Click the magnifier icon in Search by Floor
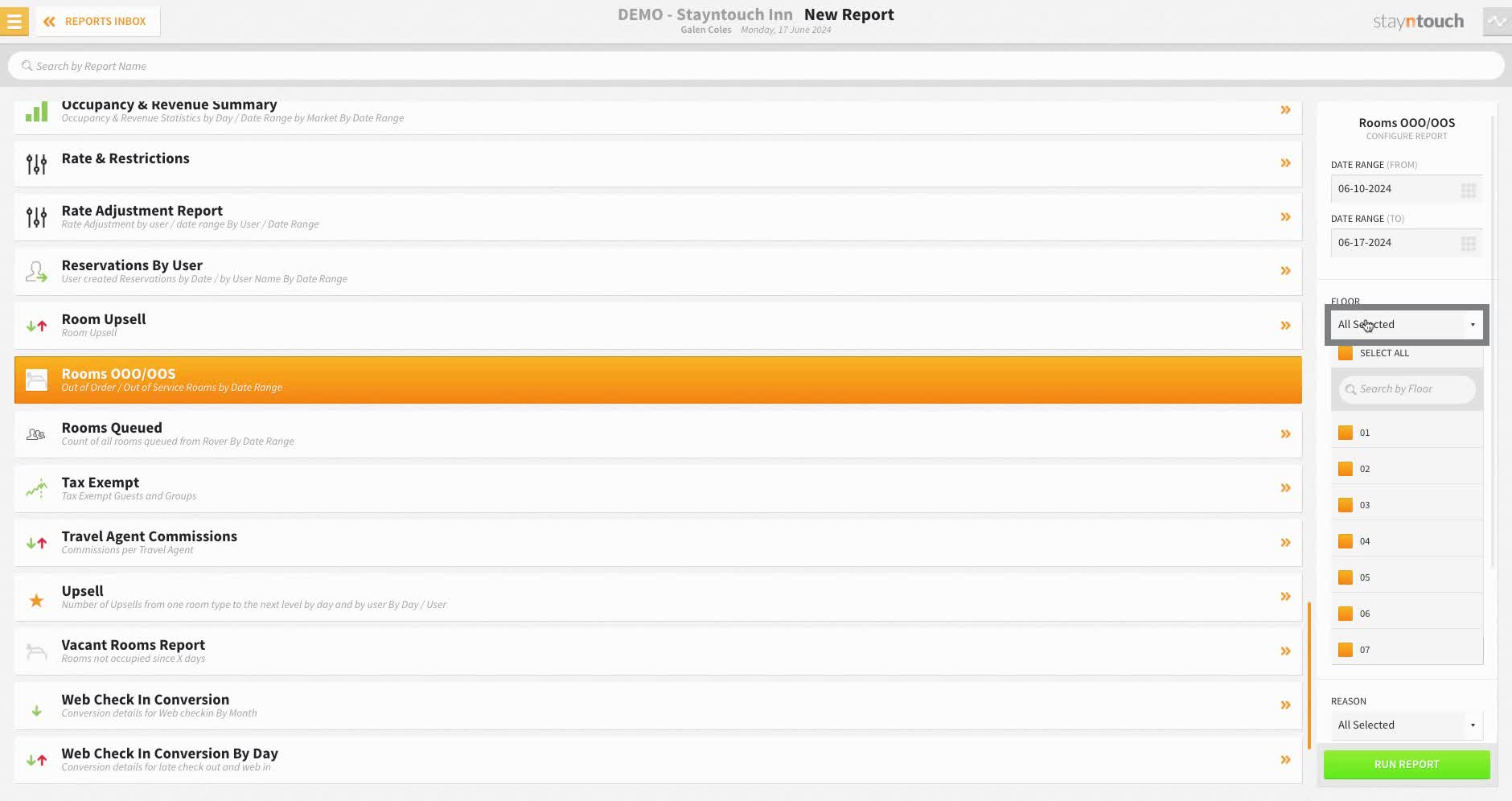 point(1350,389)
